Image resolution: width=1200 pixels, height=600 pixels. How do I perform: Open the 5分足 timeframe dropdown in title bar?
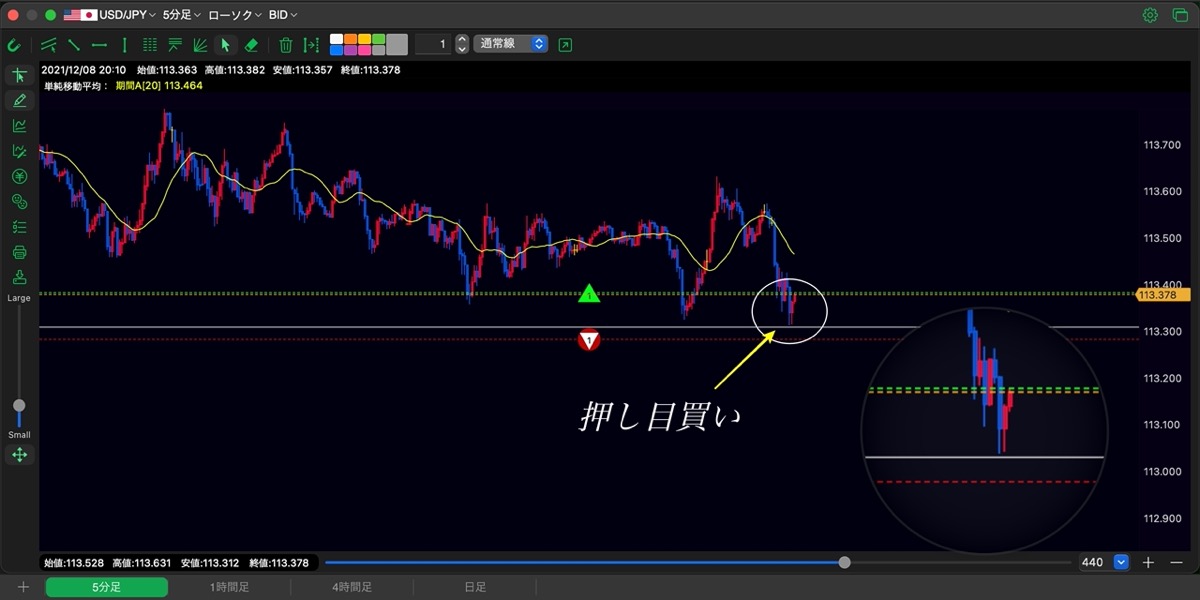click(x=181, y=15)
